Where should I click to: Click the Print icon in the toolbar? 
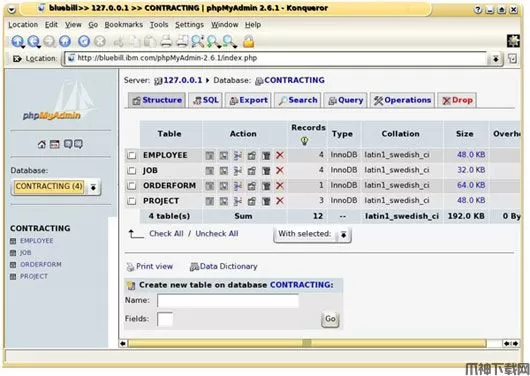point(166,42)
